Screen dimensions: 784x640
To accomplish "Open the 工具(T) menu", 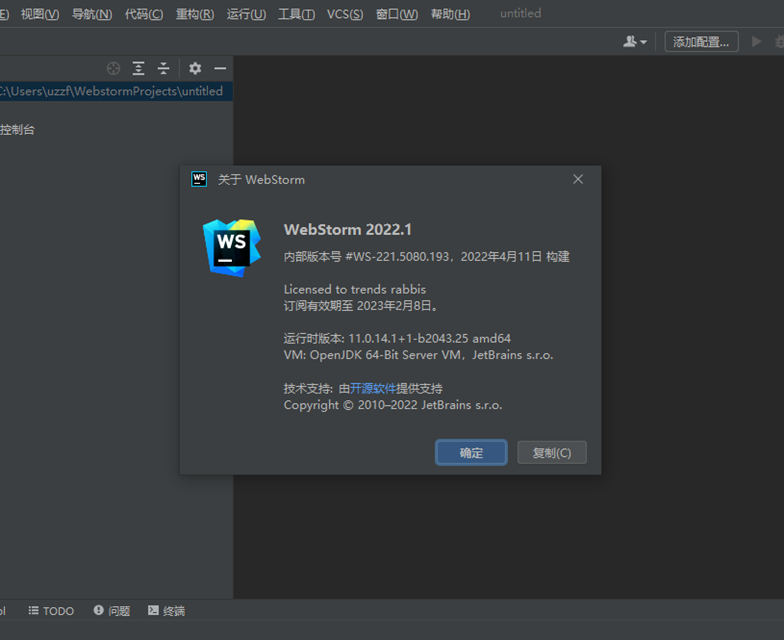I will coord(296,14).
